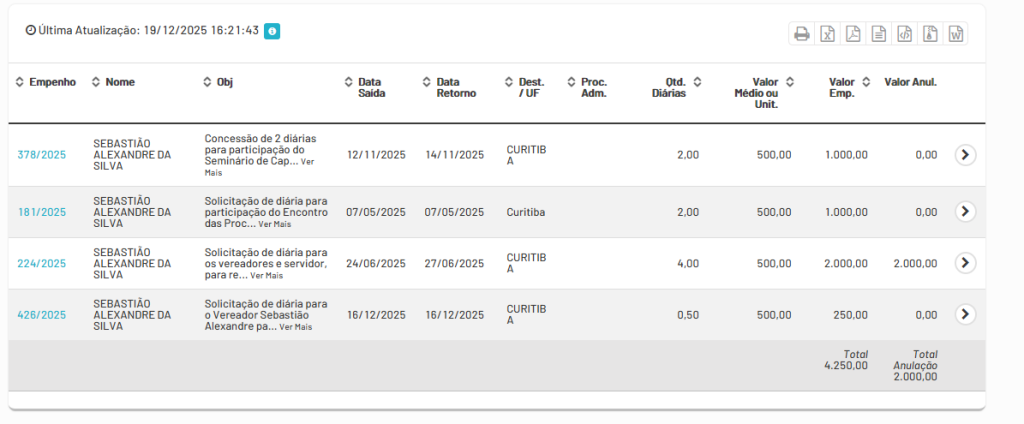
Task: Export table to Excel file
Action: [827, 34]
